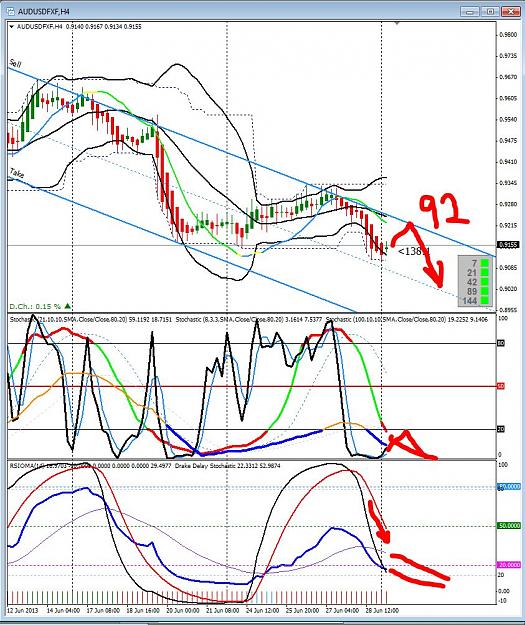Click the OHLC values 0.9140 0.9167 0.9134 0.9155
This screenshot has height=625, width=525.
click(103, 27)
